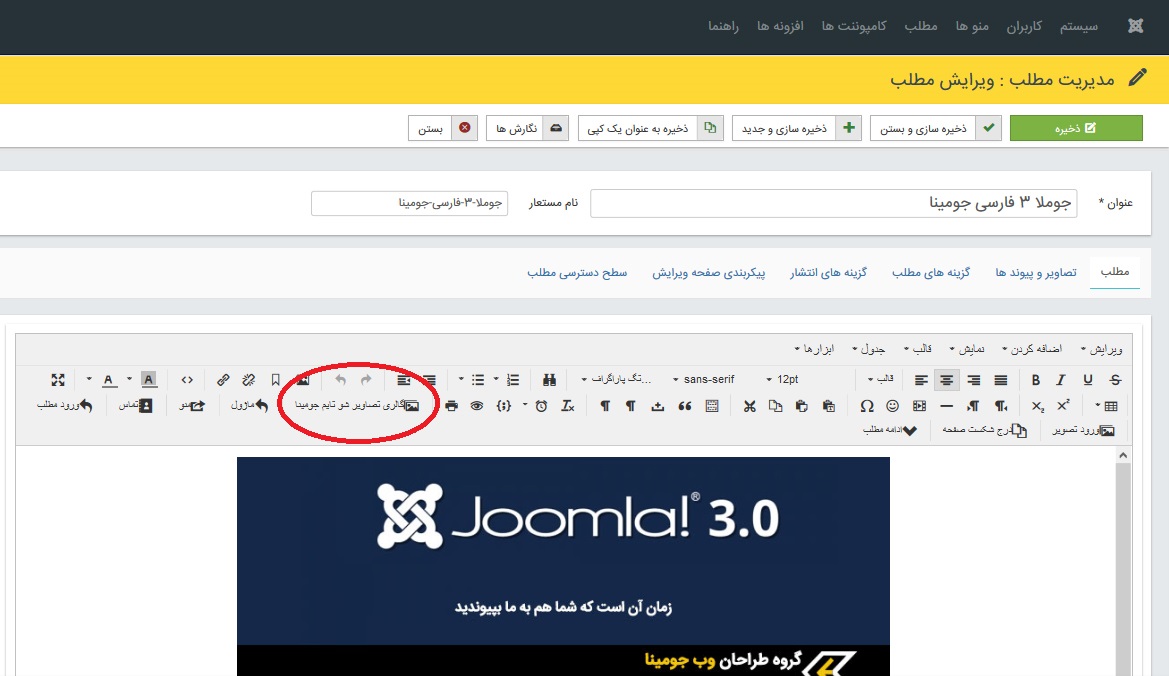This screenshot has height=676, width=1169.
Task: Insert an anchor with the bookmark icon
Action: click(275, 380)
